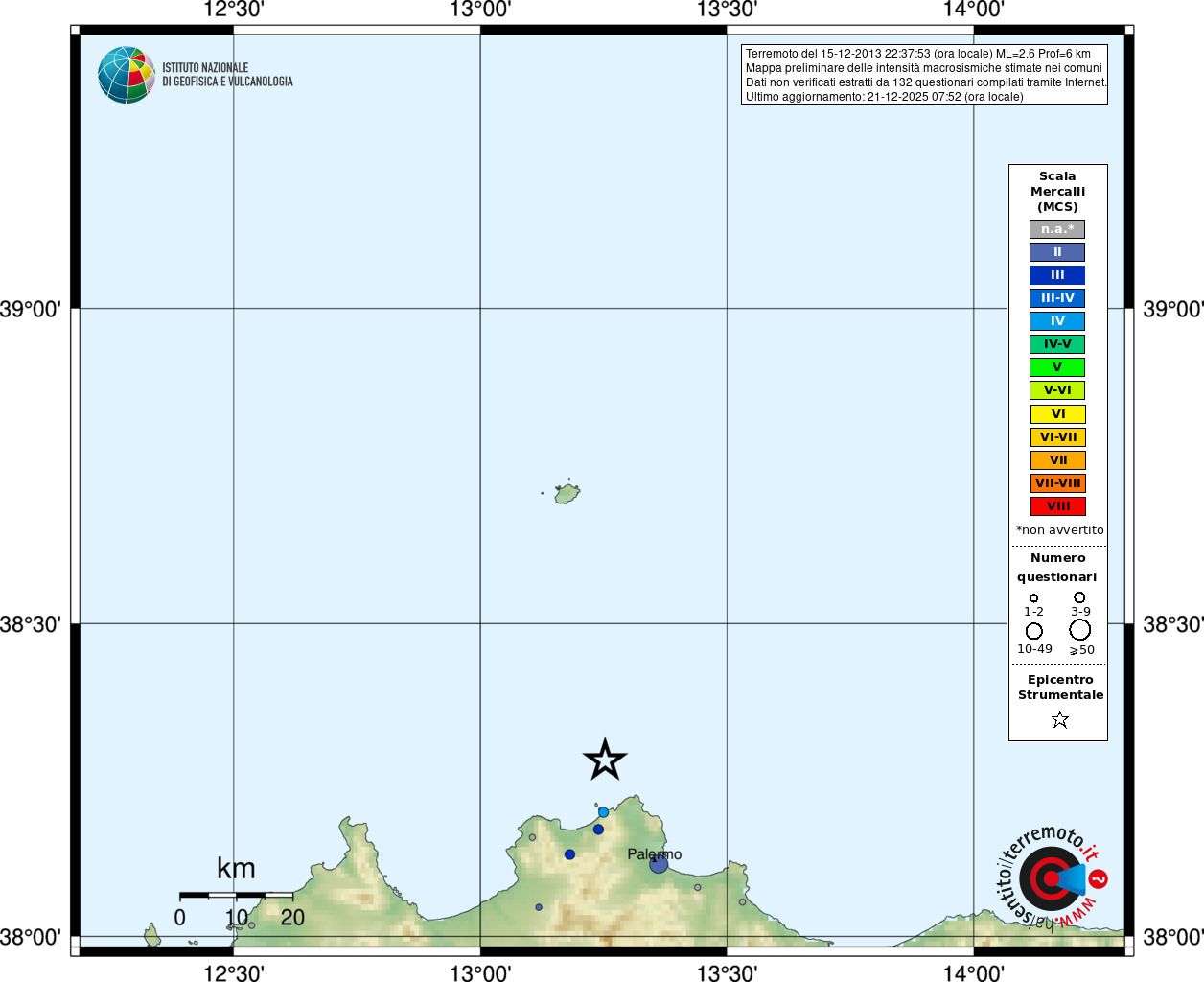Click the Scala Mercalli (MCS) legend title
This screenshot has height=982, width=1204.
[1057, 192]
